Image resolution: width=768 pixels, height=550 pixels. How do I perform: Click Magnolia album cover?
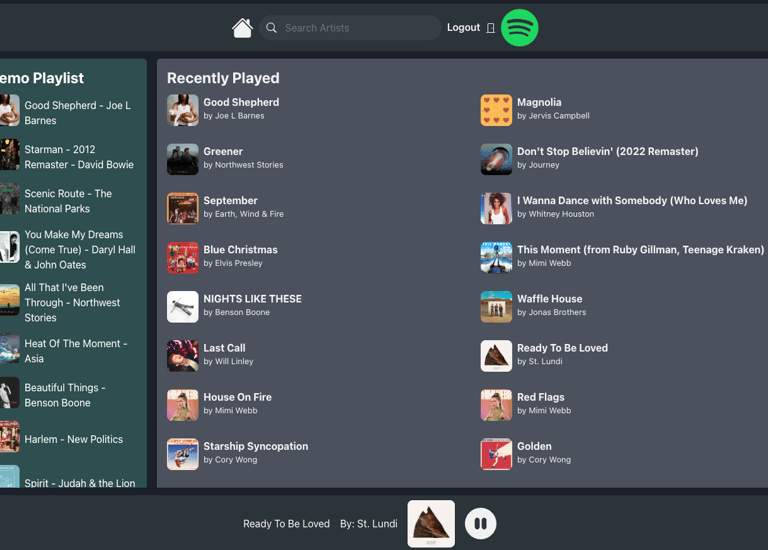click(x=496, y=110)
